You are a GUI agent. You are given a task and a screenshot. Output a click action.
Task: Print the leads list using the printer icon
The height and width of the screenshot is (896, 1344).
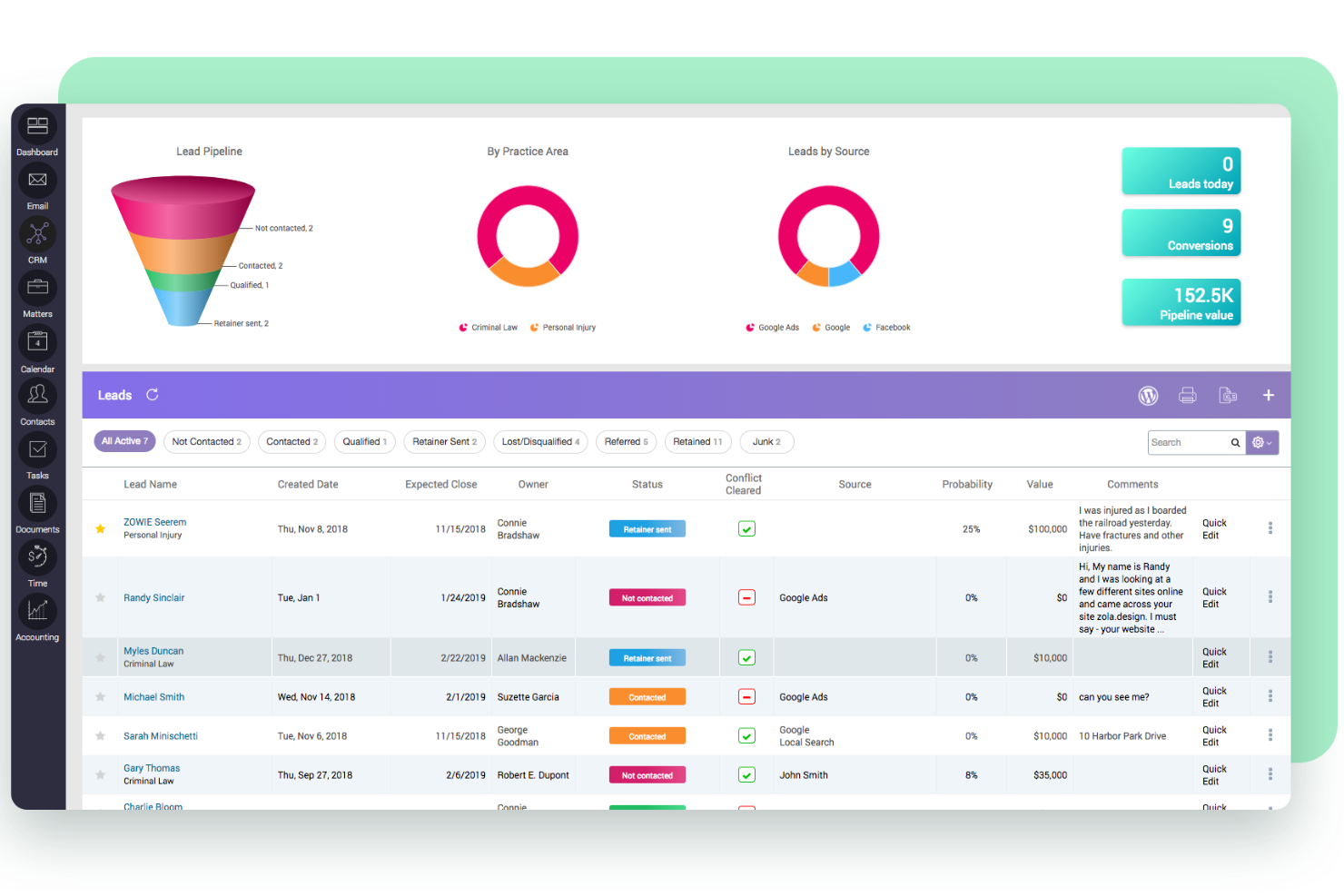click(1188, 395)
